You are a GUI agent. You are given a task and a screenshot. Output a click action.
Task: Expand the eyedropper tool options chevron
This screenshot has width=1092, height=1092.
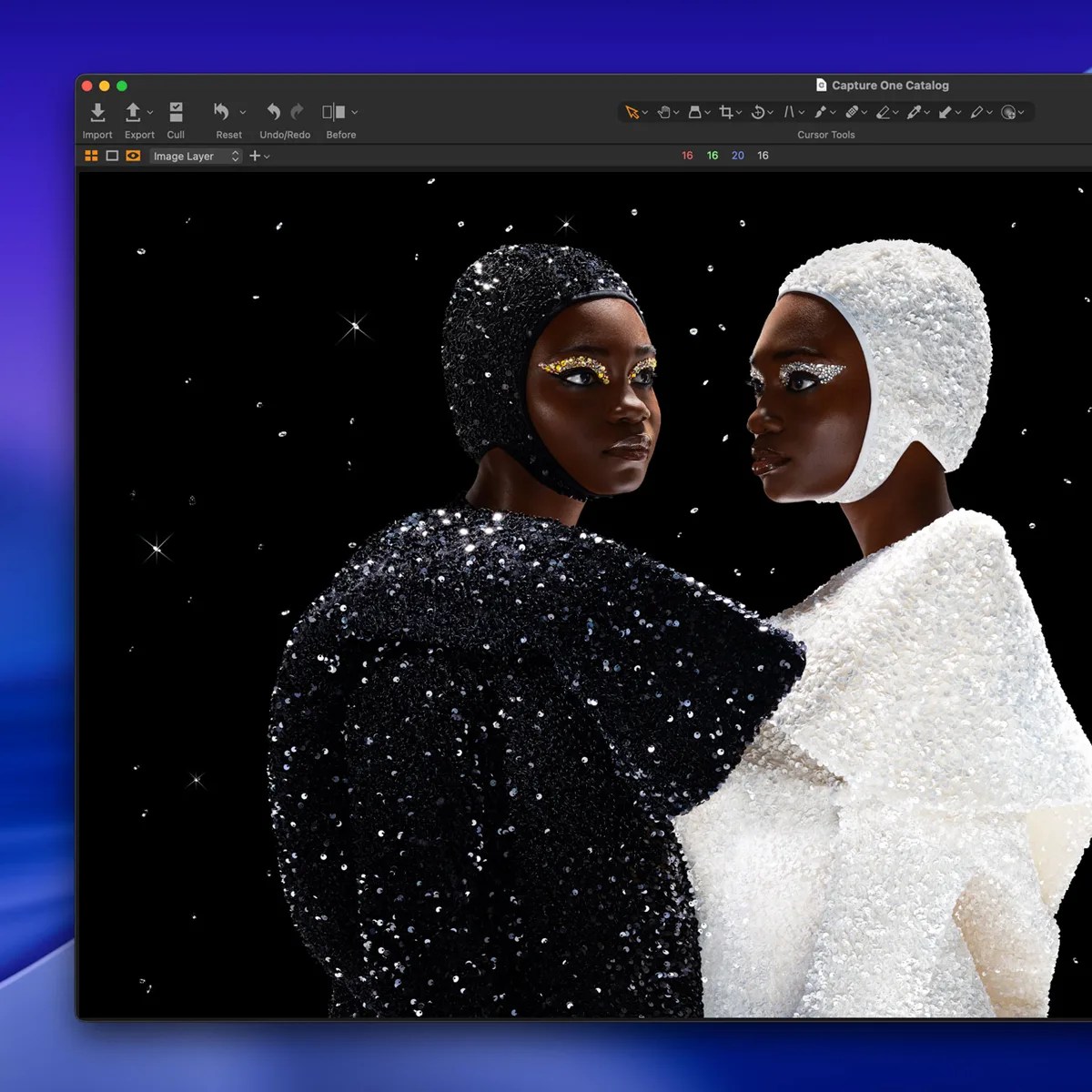(x=926, y=113)
